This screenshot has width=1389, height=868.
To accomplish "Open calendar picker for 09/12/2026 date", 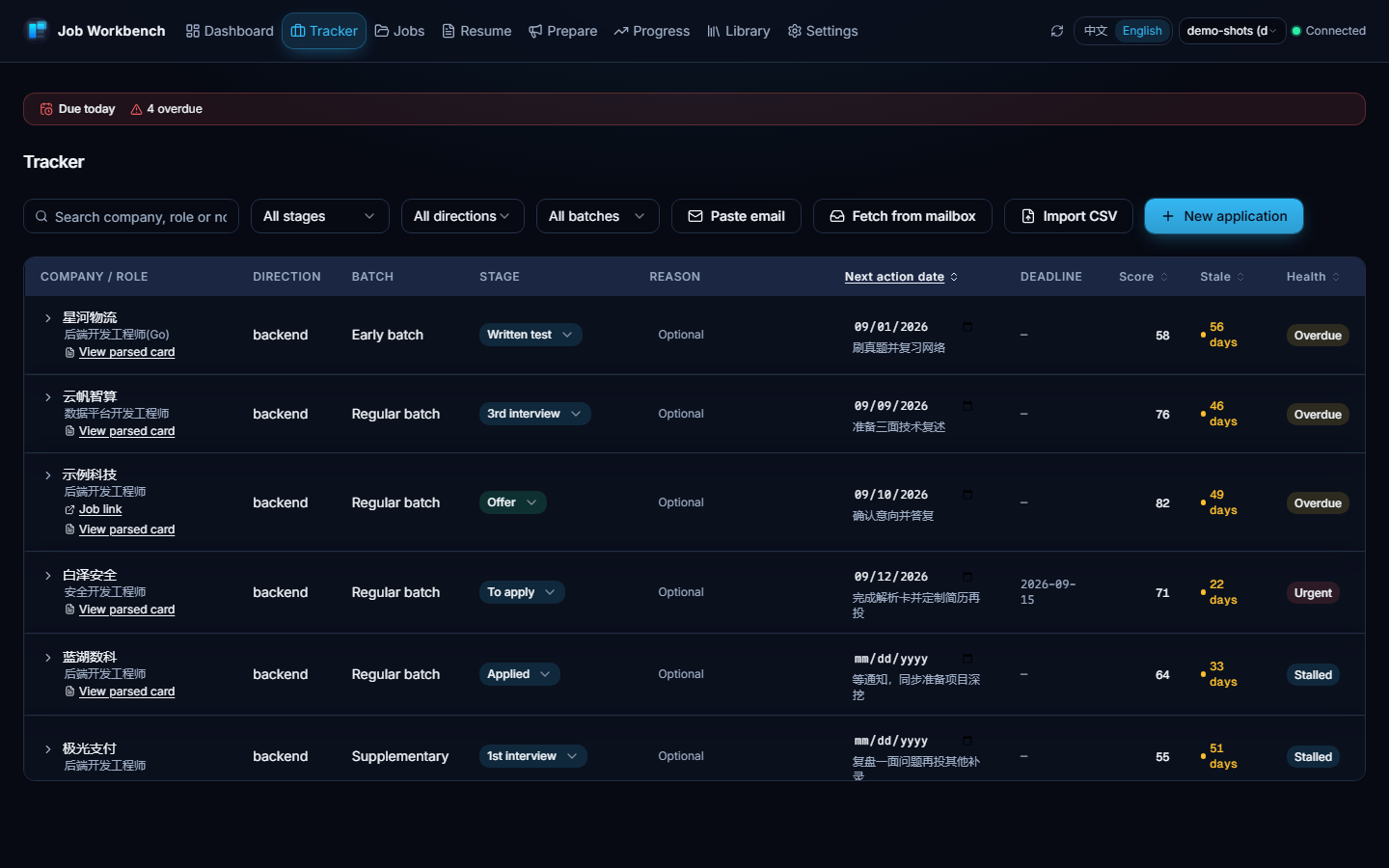I will (x=967, y=576).
